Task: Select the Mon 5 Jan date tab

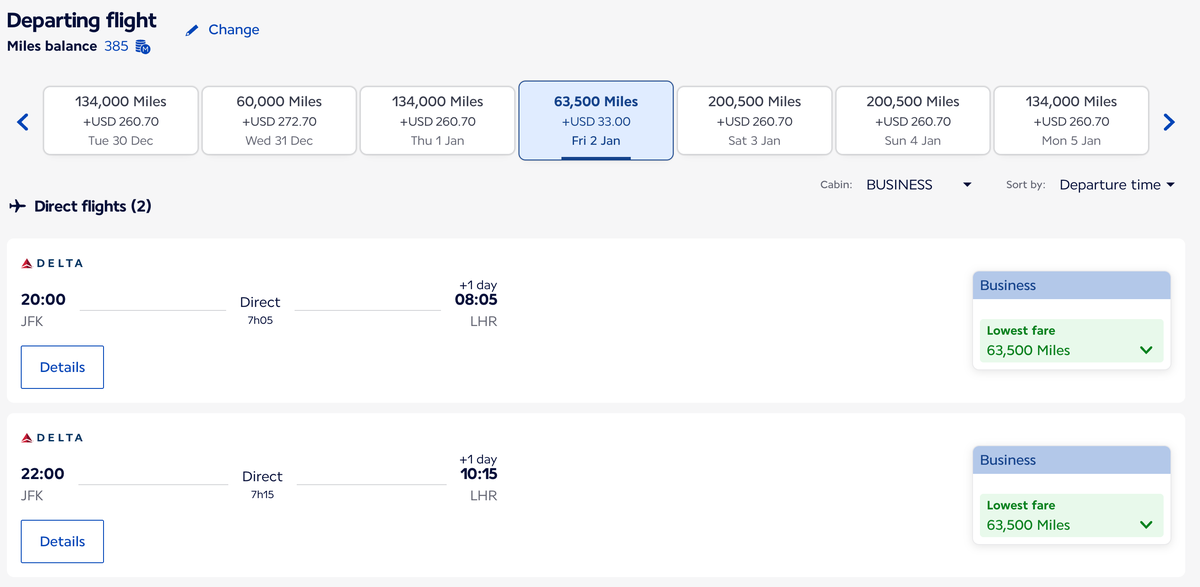Action: tap(1071, 121)
